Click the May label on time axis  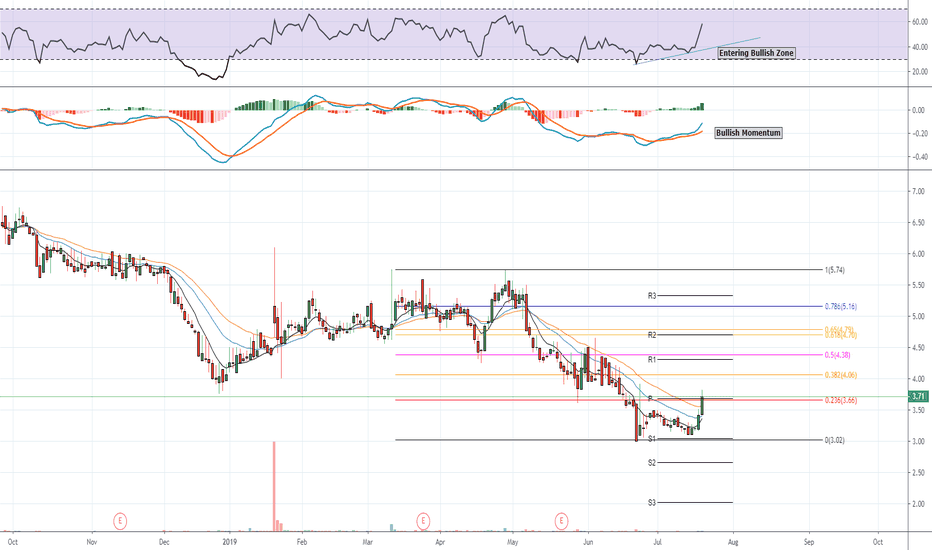512,542
